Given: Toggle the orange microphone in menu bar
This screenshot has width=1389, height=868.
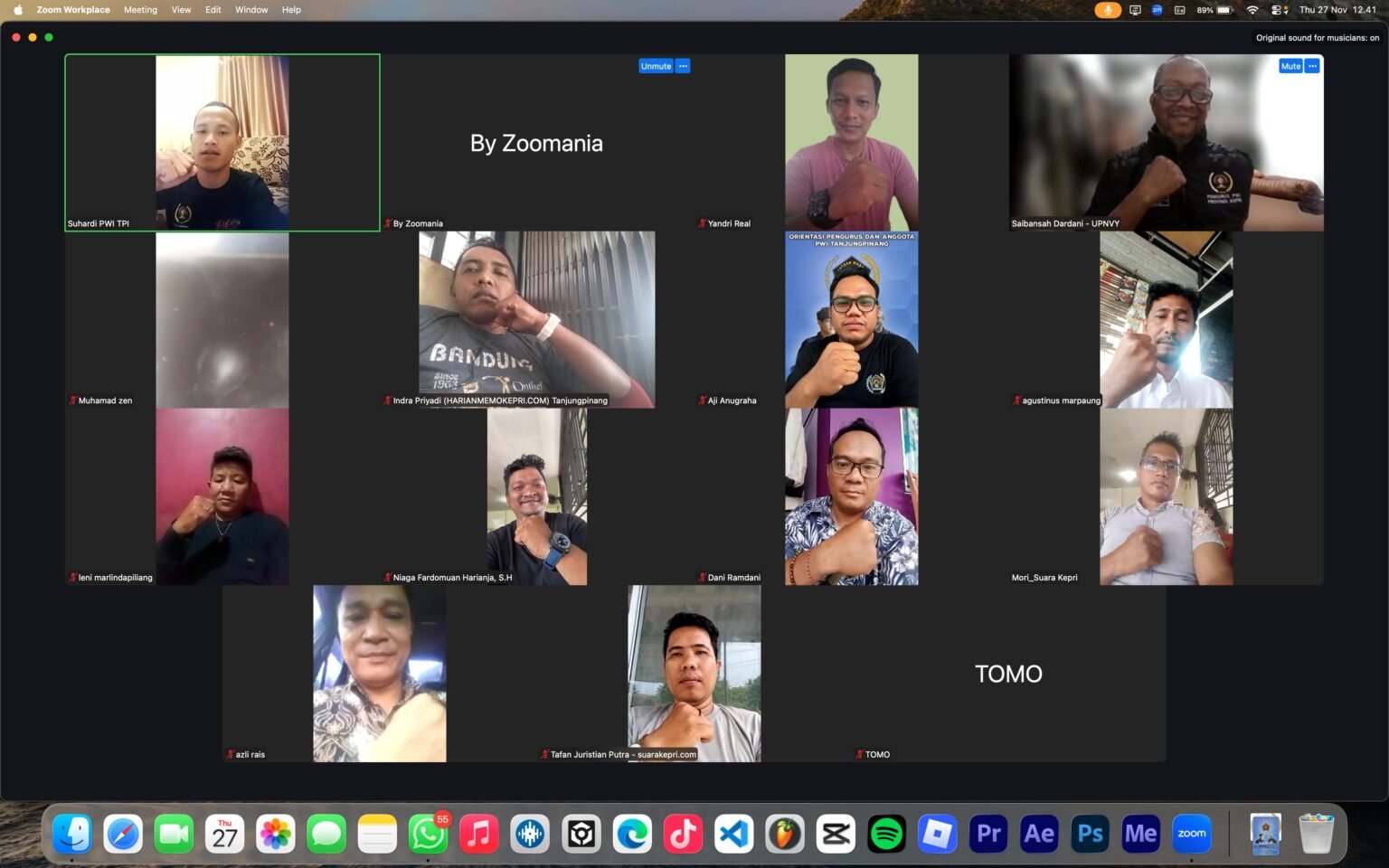Looking at the screenshot, I should point(1107,10).
